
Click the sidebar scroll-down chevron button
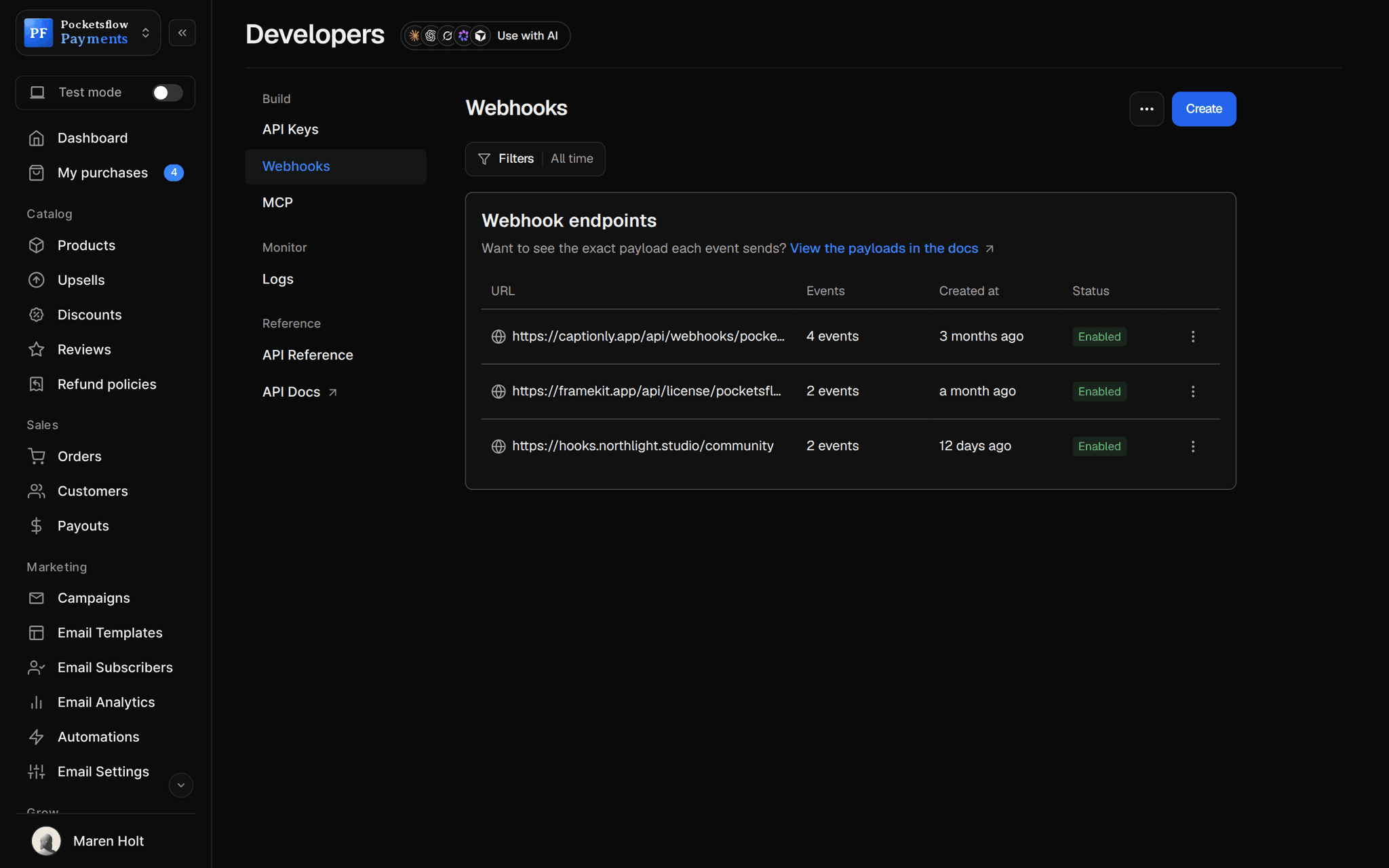click(181, 785)
